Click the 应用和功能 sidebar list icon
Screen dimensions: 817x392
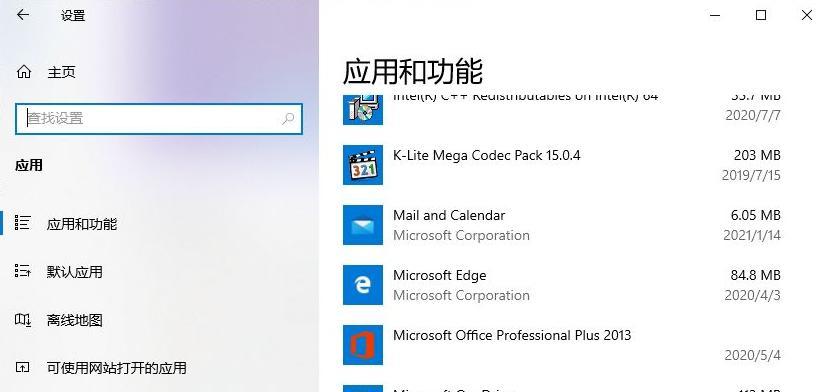23,223
